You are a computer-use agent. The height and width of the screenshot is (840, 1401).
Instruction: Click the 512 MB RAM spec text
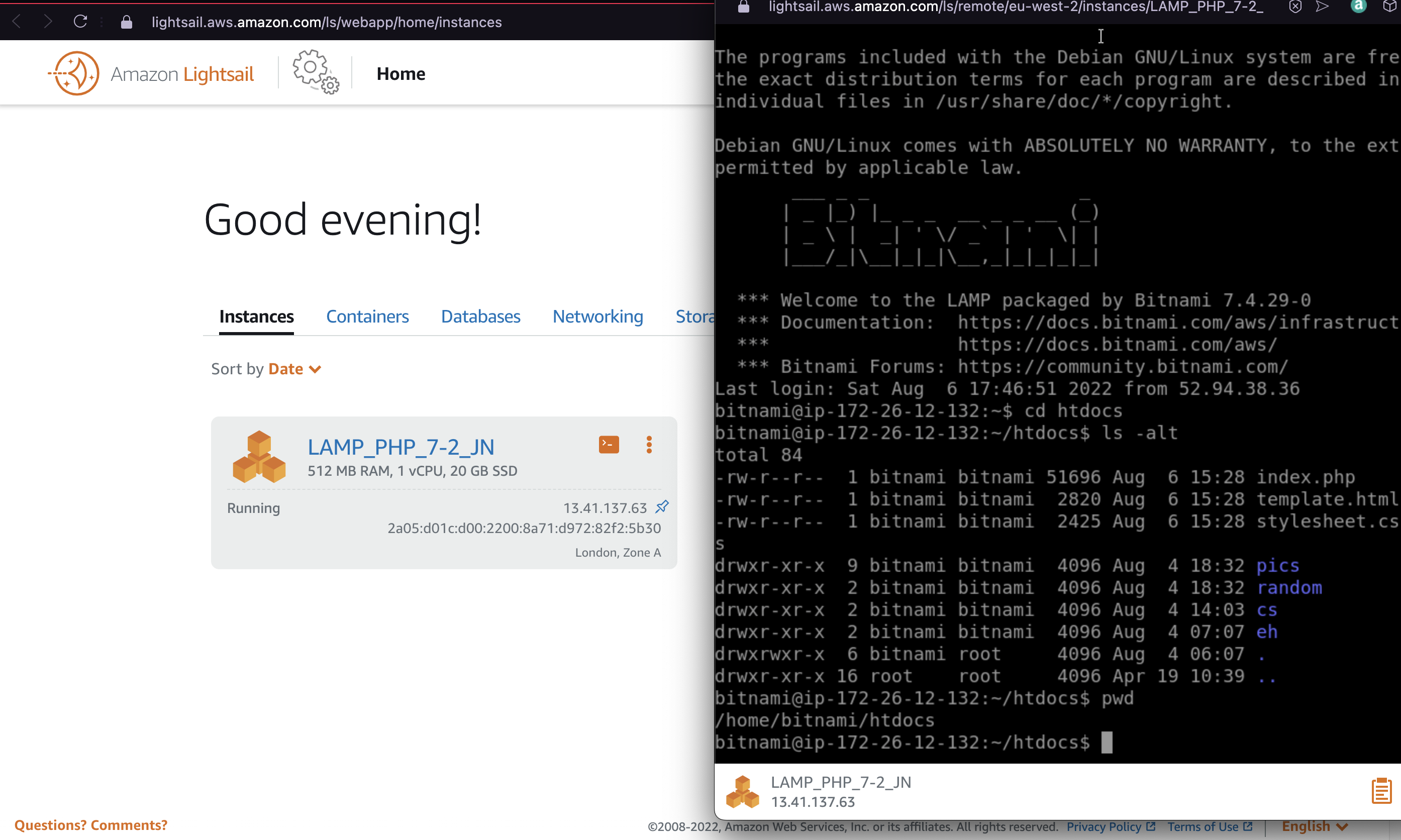click(x=413, y=471)
